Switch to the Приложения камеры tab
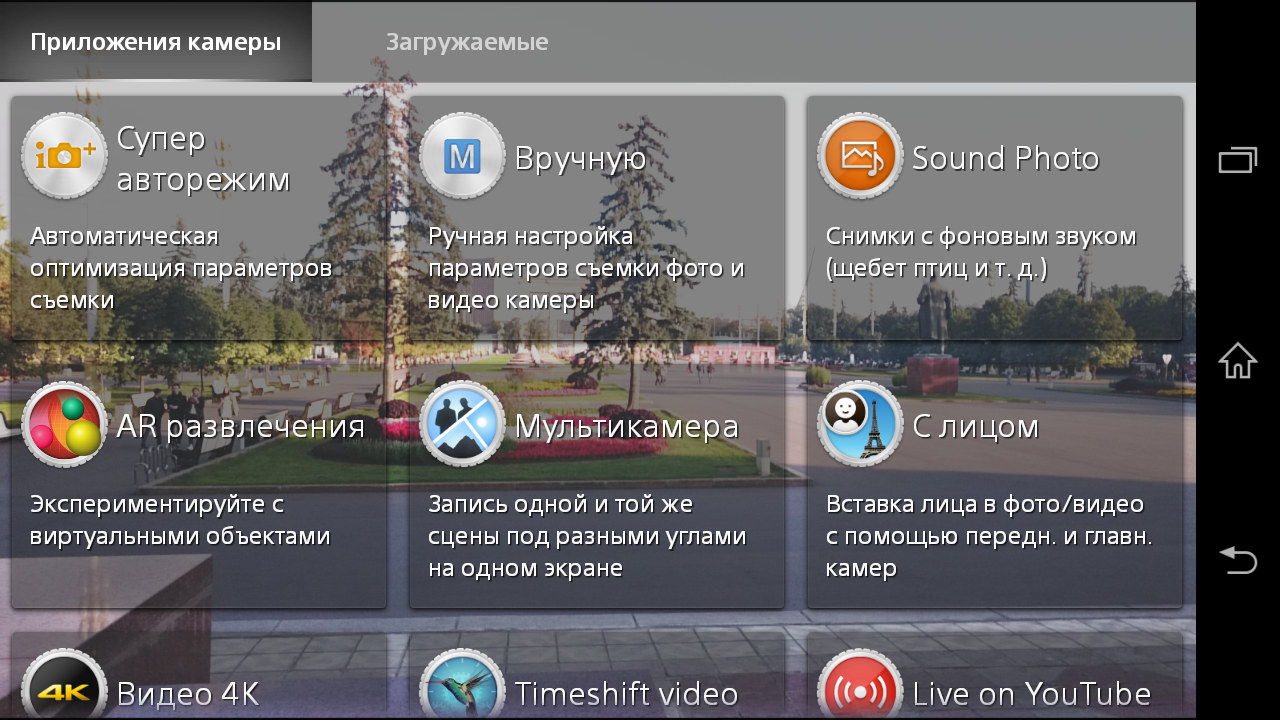1280x720 pixels. pyautogui.click(x=155, y=42)
